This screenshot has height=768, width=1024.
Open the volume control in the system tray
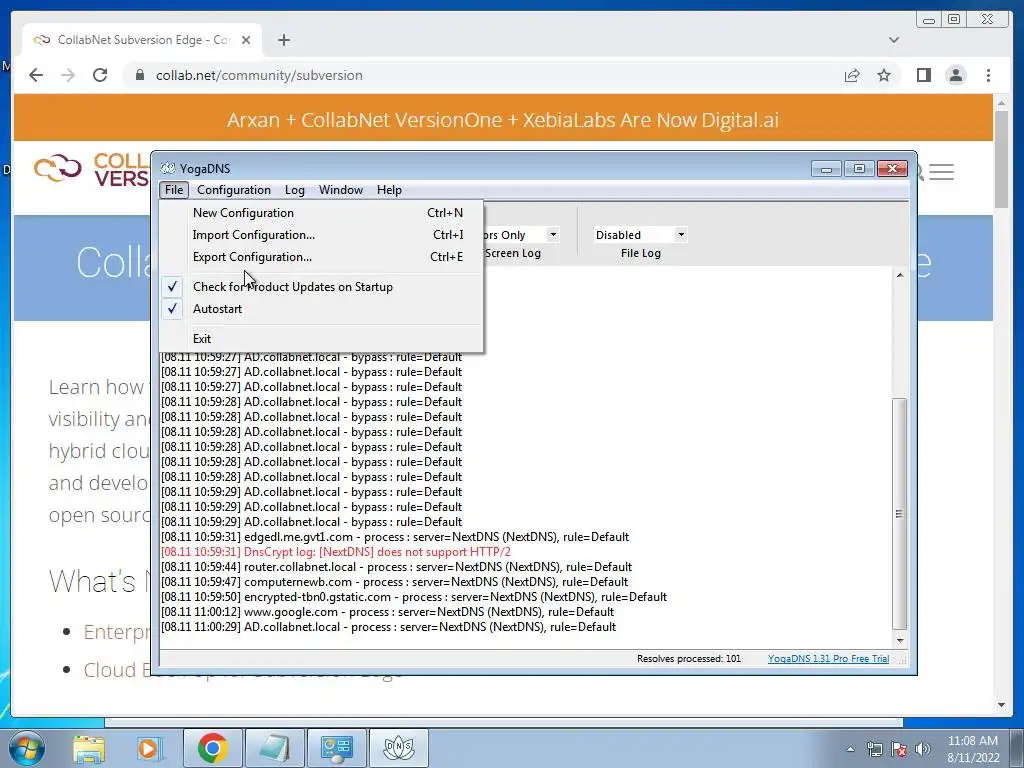tap(923, 749)
